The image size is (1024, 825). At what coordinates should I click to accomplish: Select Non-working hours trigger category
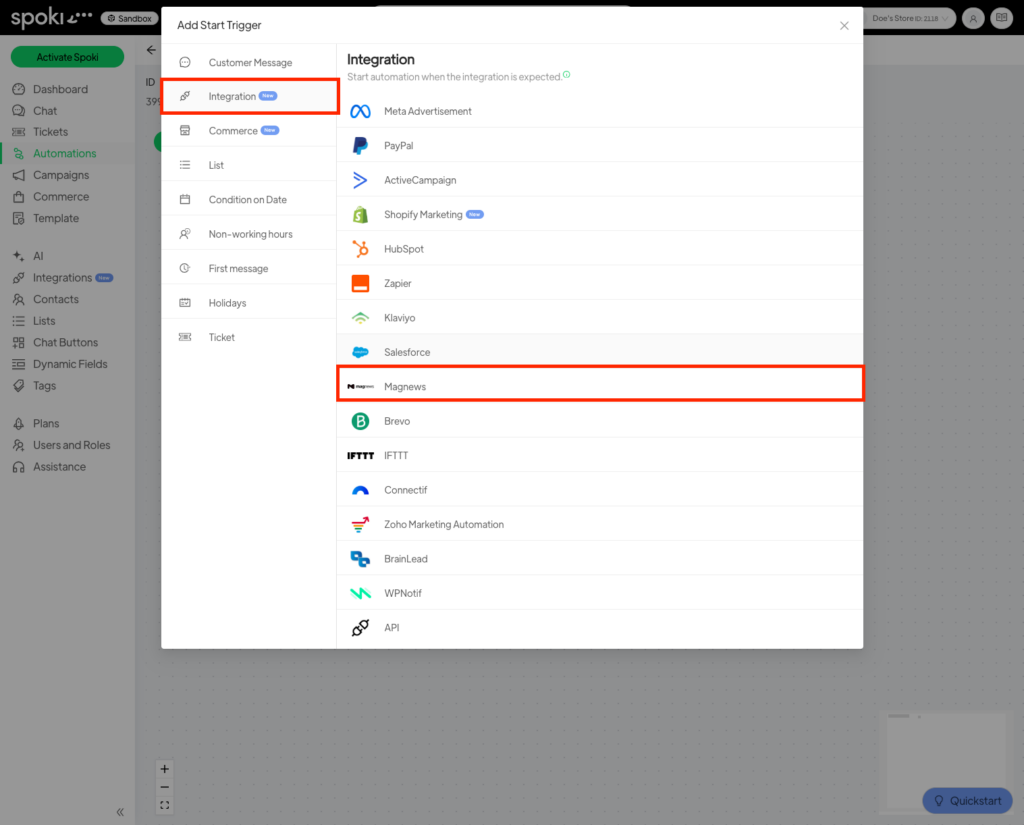coord(250,234)
